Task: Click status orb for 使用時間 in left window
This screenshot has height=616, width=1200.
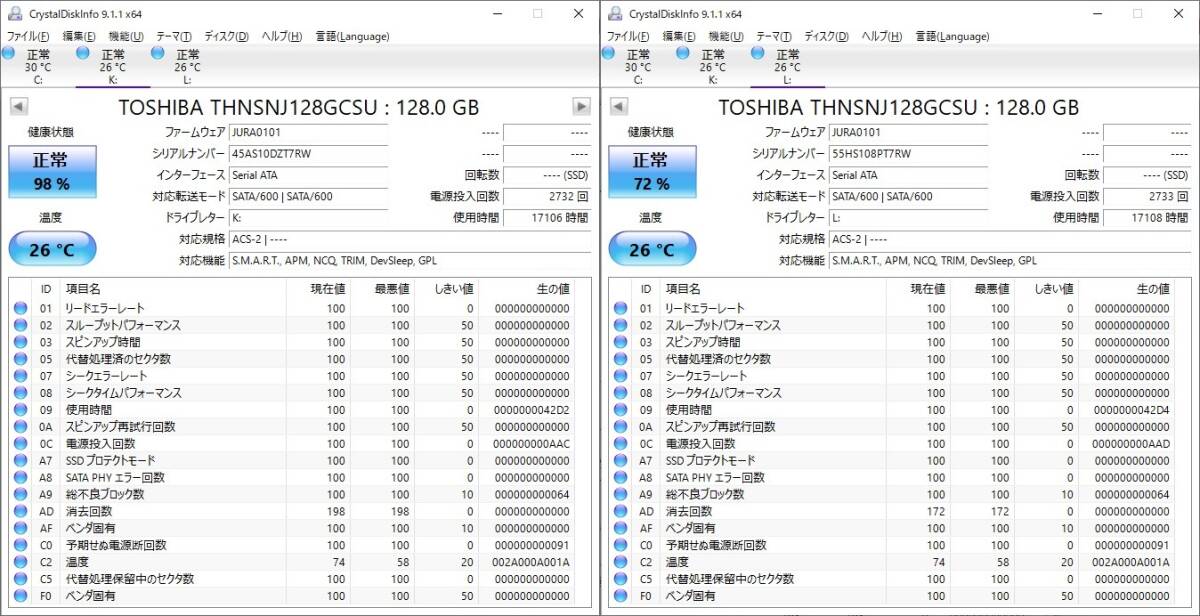Action: 20,411
